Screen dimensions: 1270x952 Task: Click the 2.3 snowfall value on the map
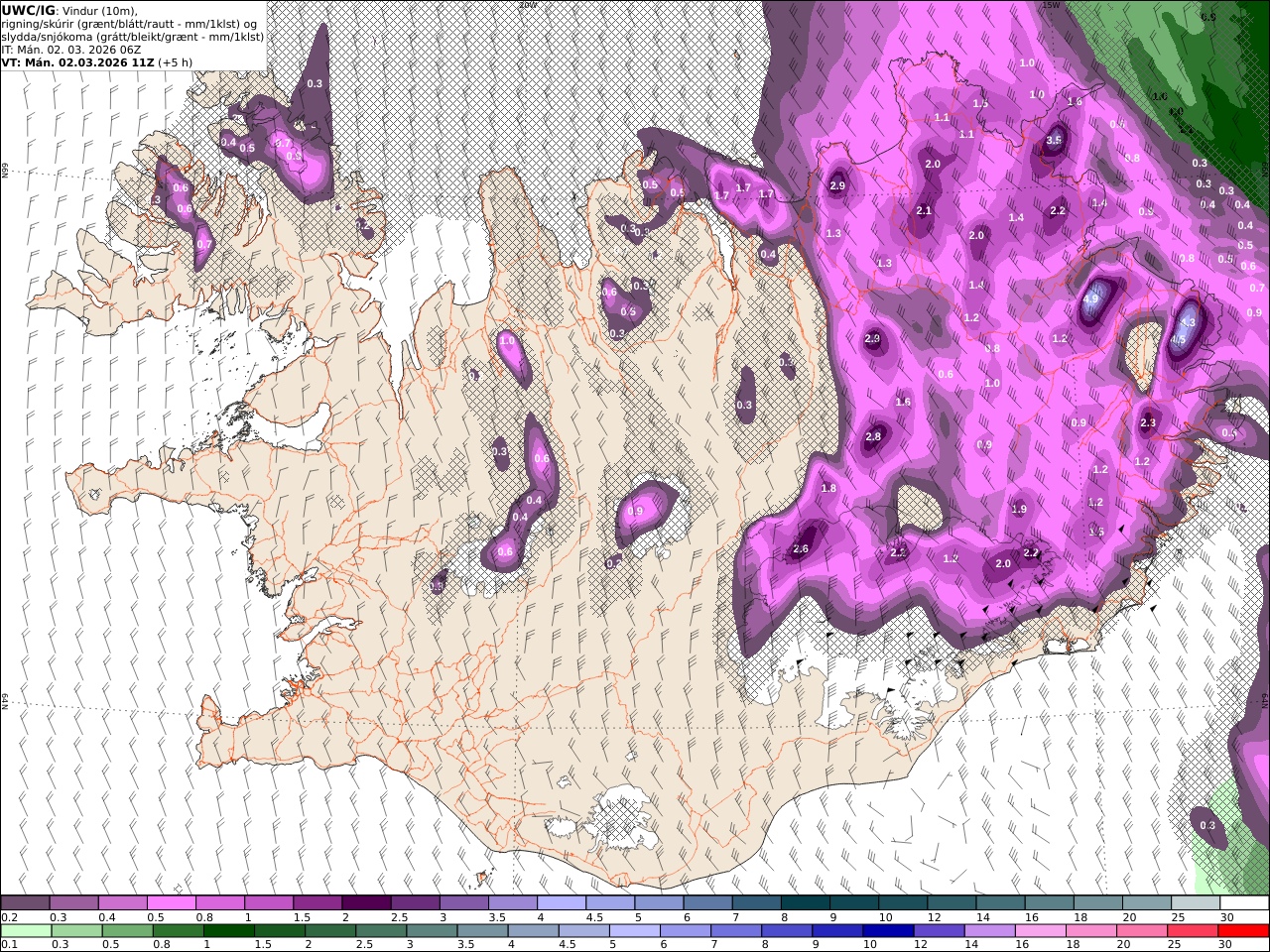click(x=1148, y=422)
